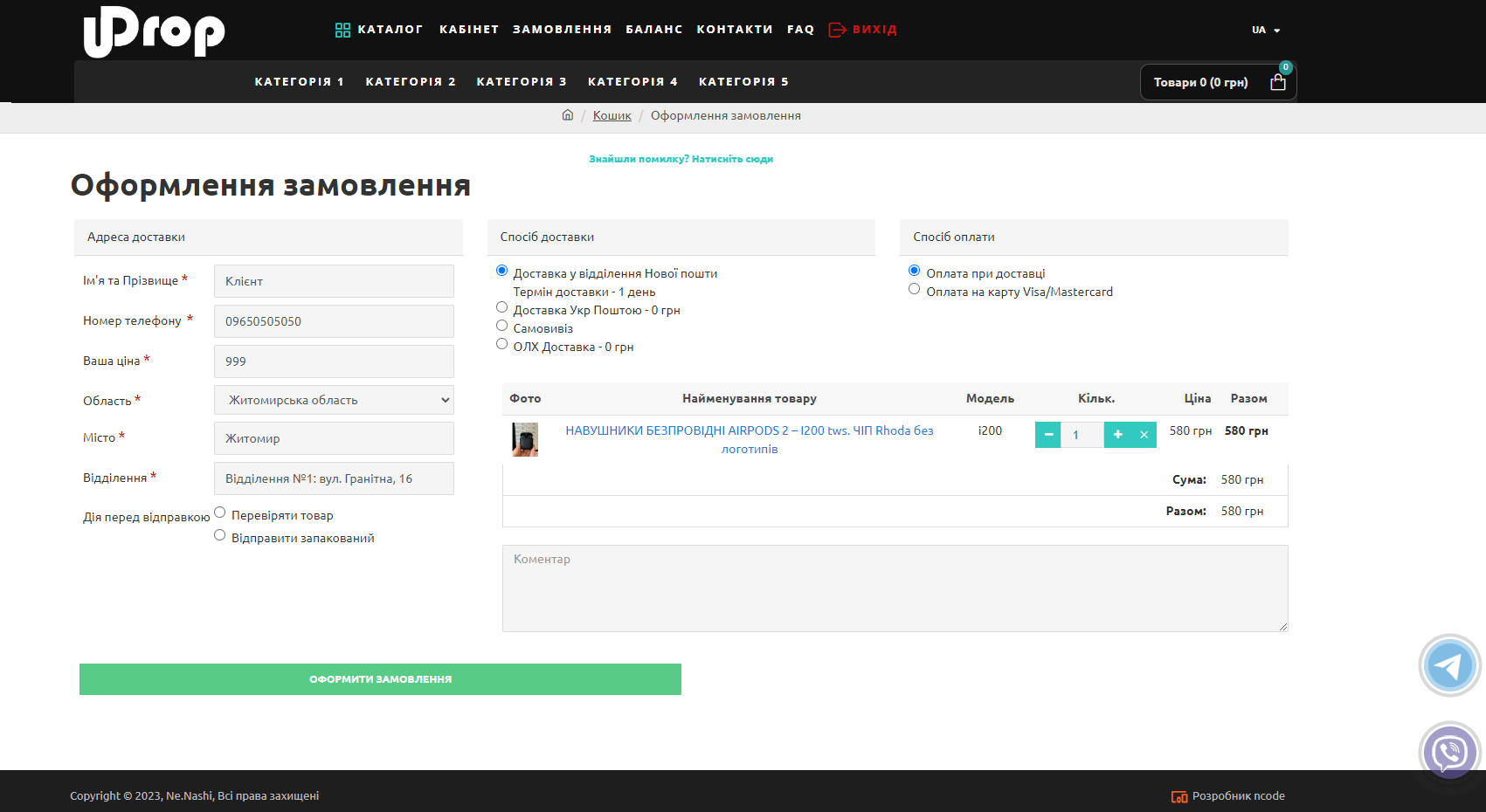
Task: Open the Viber chat icon
Action: (1449, 752)
